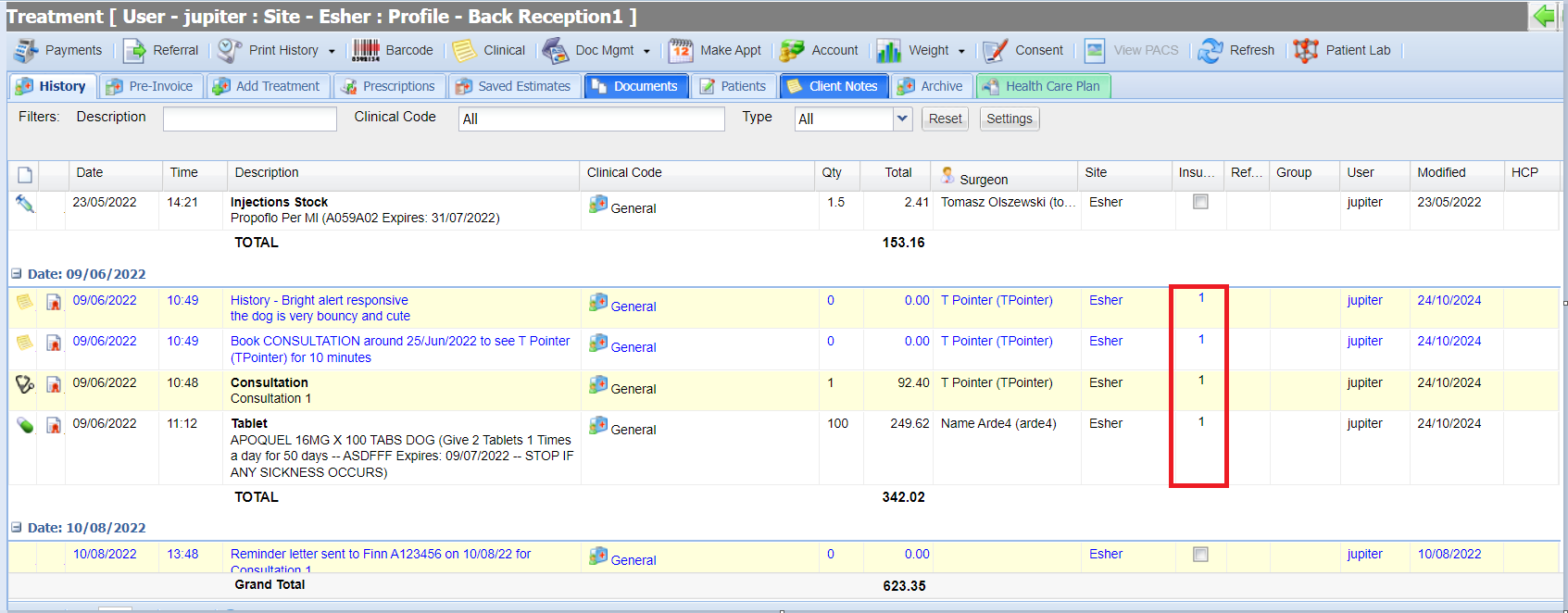
Task: Click the Weight chart icon
Action: (x=889, y=50)
